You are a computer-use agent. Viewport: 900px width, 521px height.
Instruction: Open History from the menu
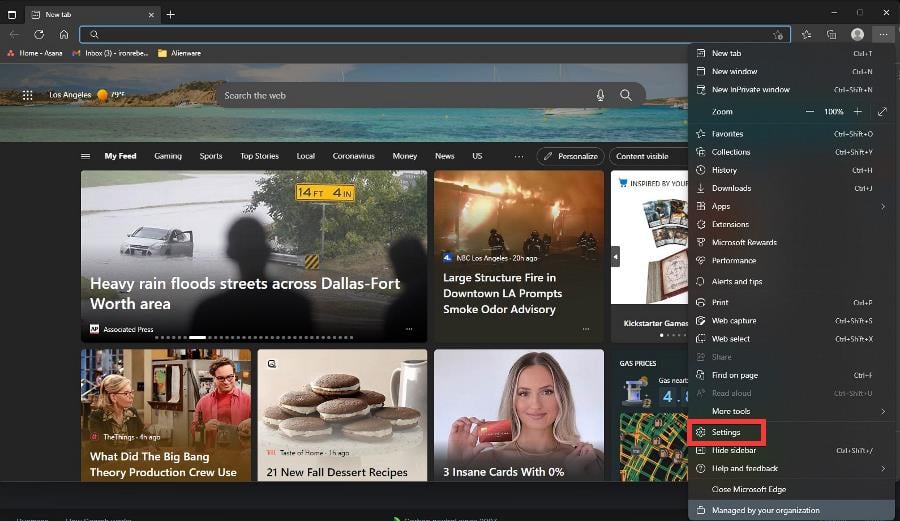coord(792,170)
